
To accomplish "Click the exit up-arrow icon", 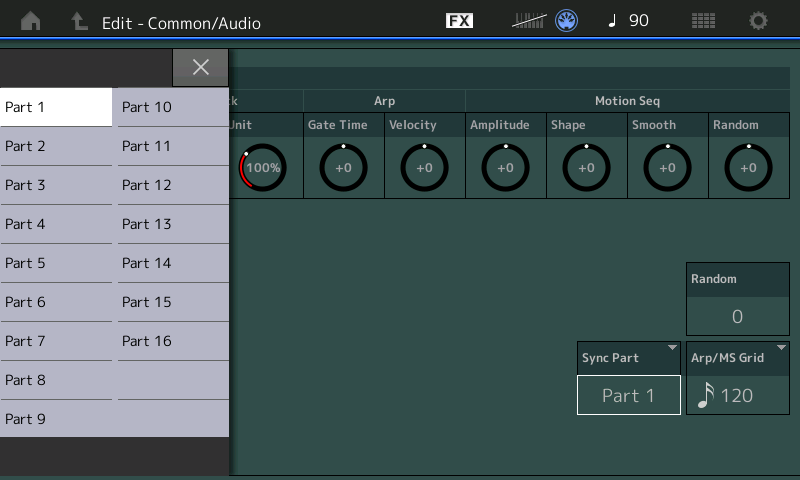I will (79, 21).
